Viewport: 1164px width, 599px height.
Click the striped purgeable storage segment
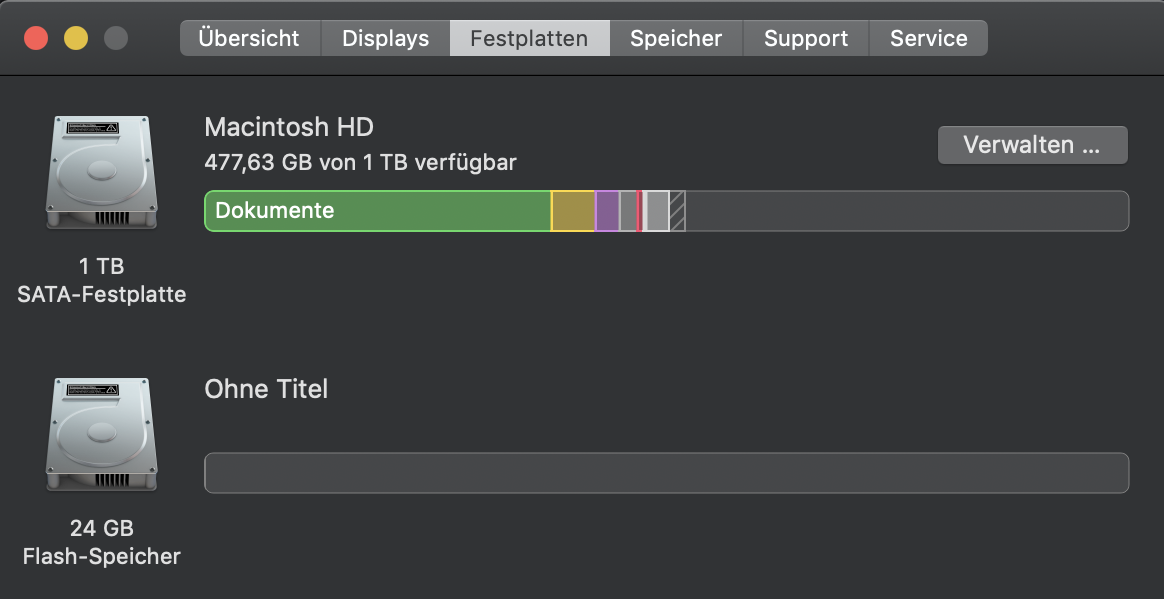[x=677, y=211]
